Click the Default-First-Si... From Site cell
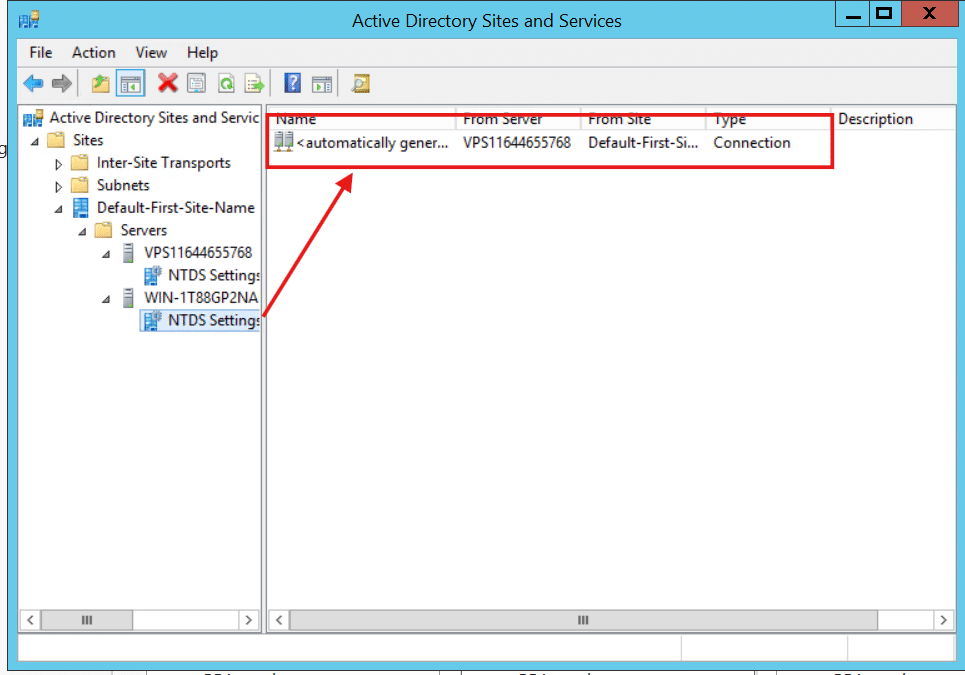This screenshot has width=965, height=675. coord(643,143)
